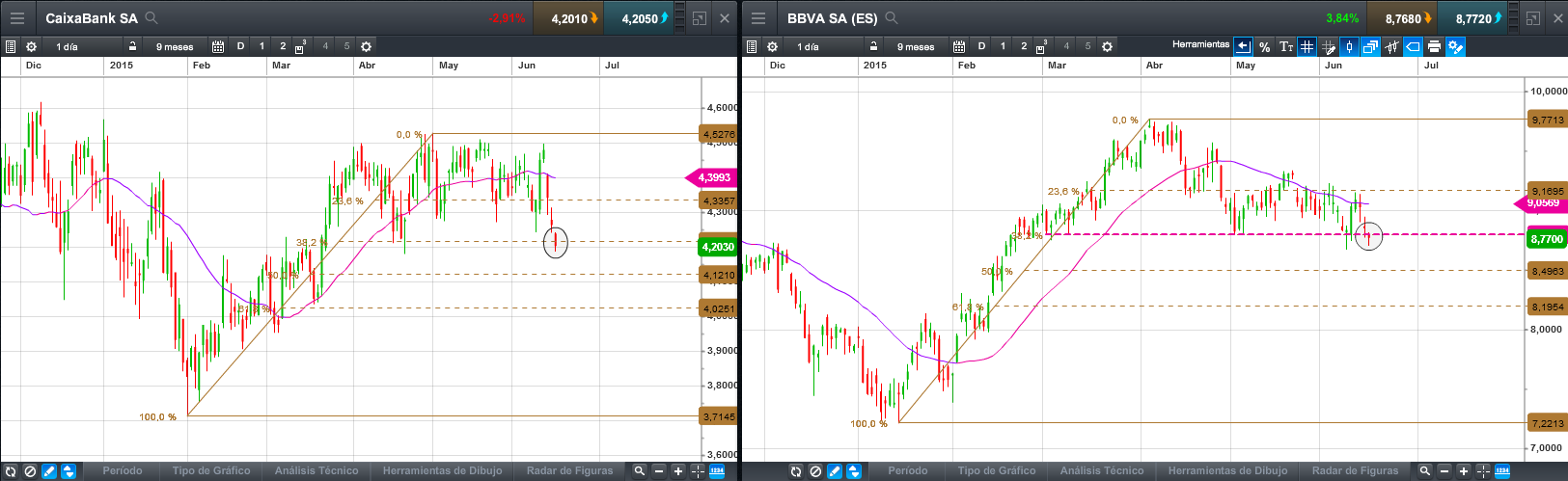The image size is (1568, 481).
Task: Open the calendar date picker in BBVA chart
Action: click(959, 46)
